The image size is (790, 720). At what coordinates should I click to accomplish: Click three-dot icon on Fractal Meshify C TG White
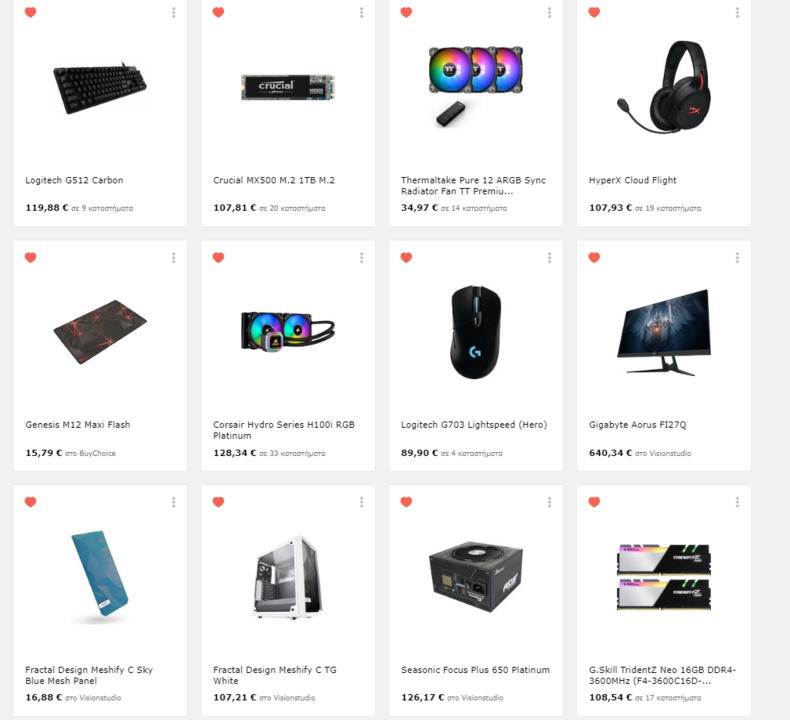pyautogui.click(x=362, y=502)
